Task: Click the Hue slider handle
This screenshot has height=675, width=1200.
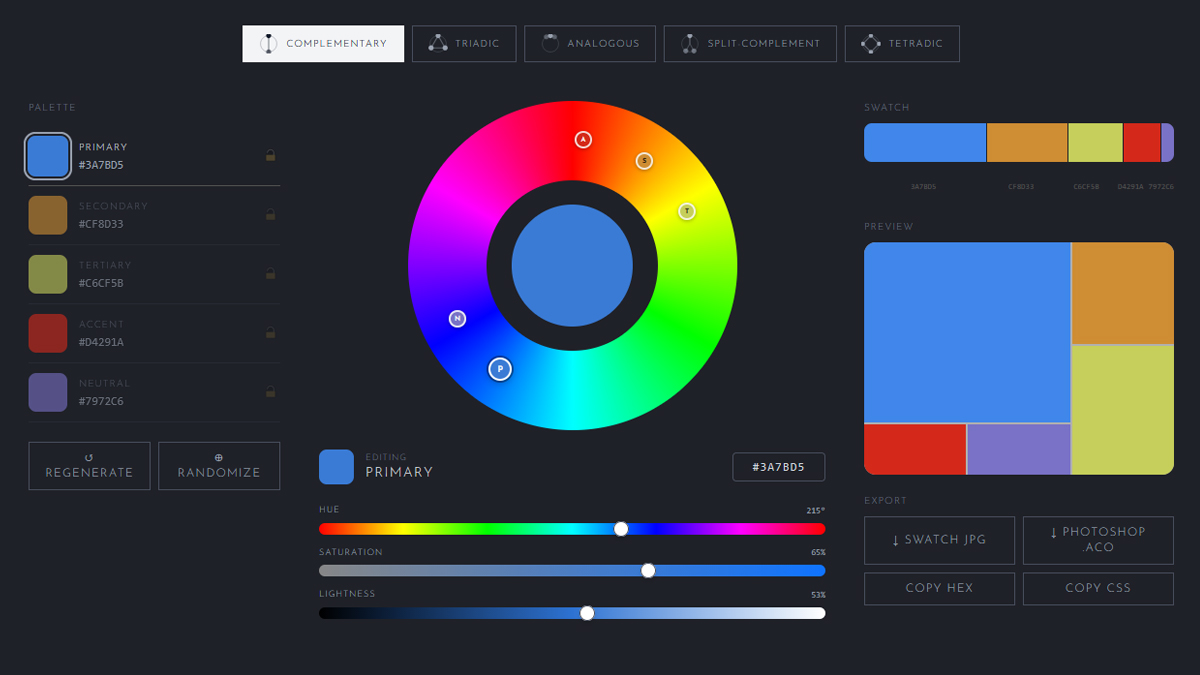Action: pos(622,528)
